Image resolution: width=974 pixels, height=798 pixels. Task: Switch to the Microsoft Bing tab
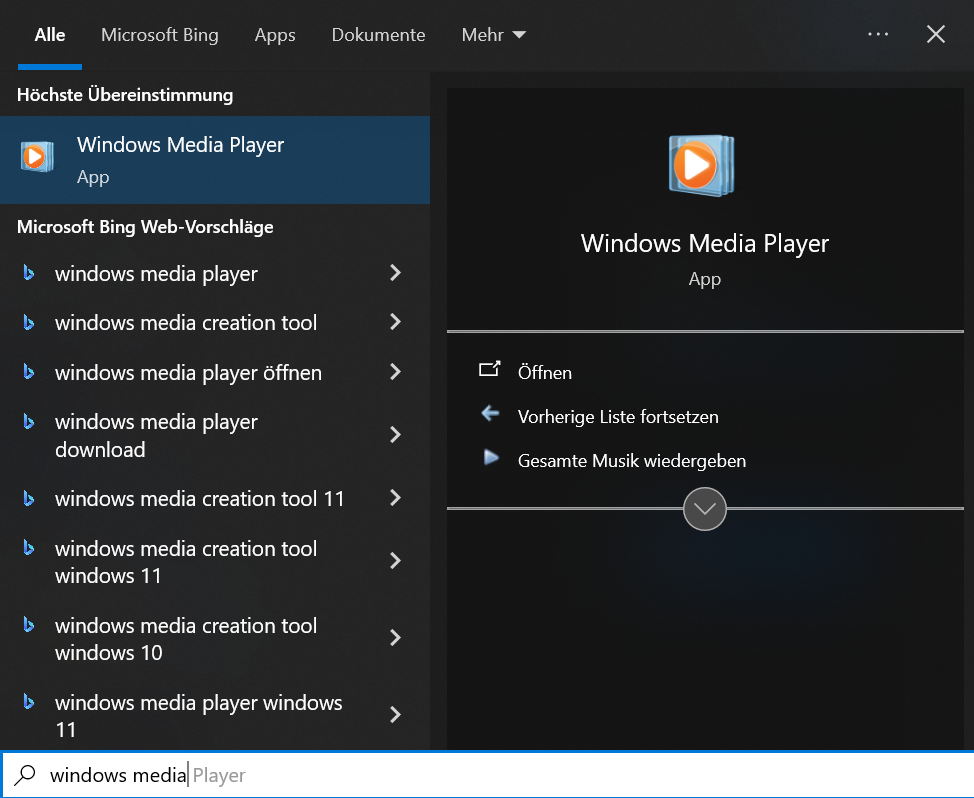(x=160, y=35)
